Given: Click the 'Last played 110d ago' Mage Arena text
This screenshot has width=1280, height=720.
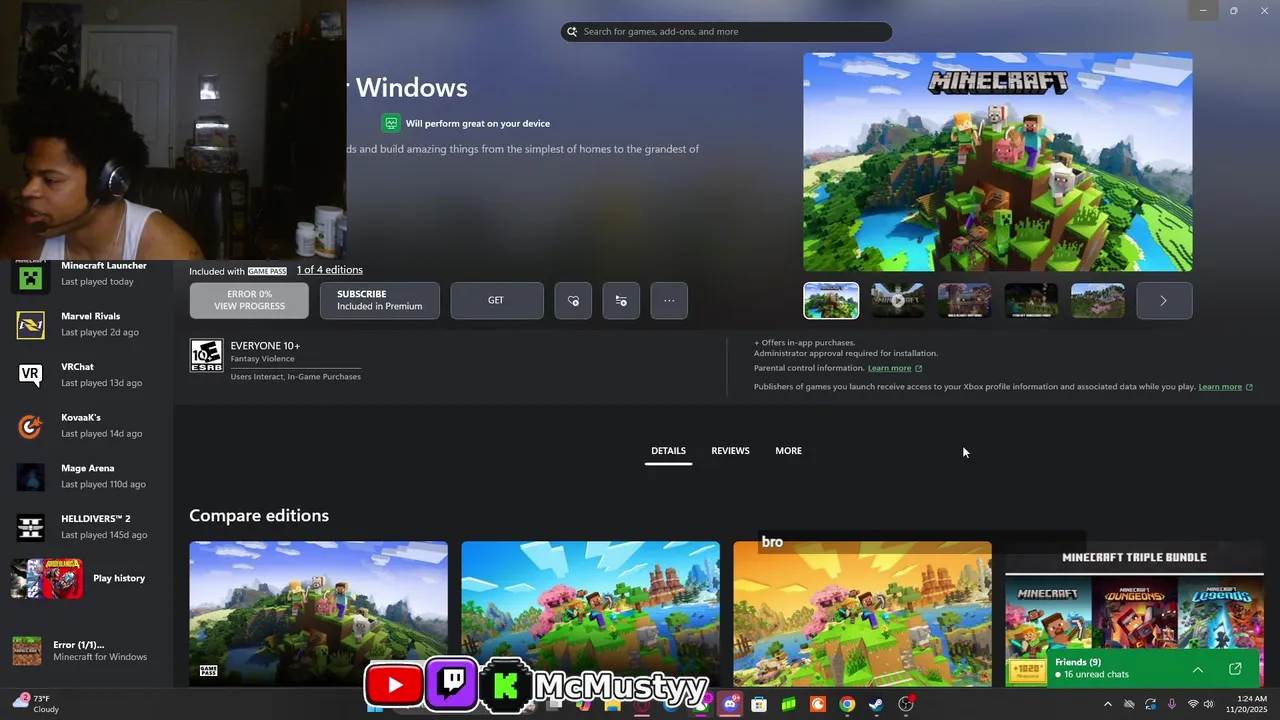Looking at the screenshot, I should [103, 485].
